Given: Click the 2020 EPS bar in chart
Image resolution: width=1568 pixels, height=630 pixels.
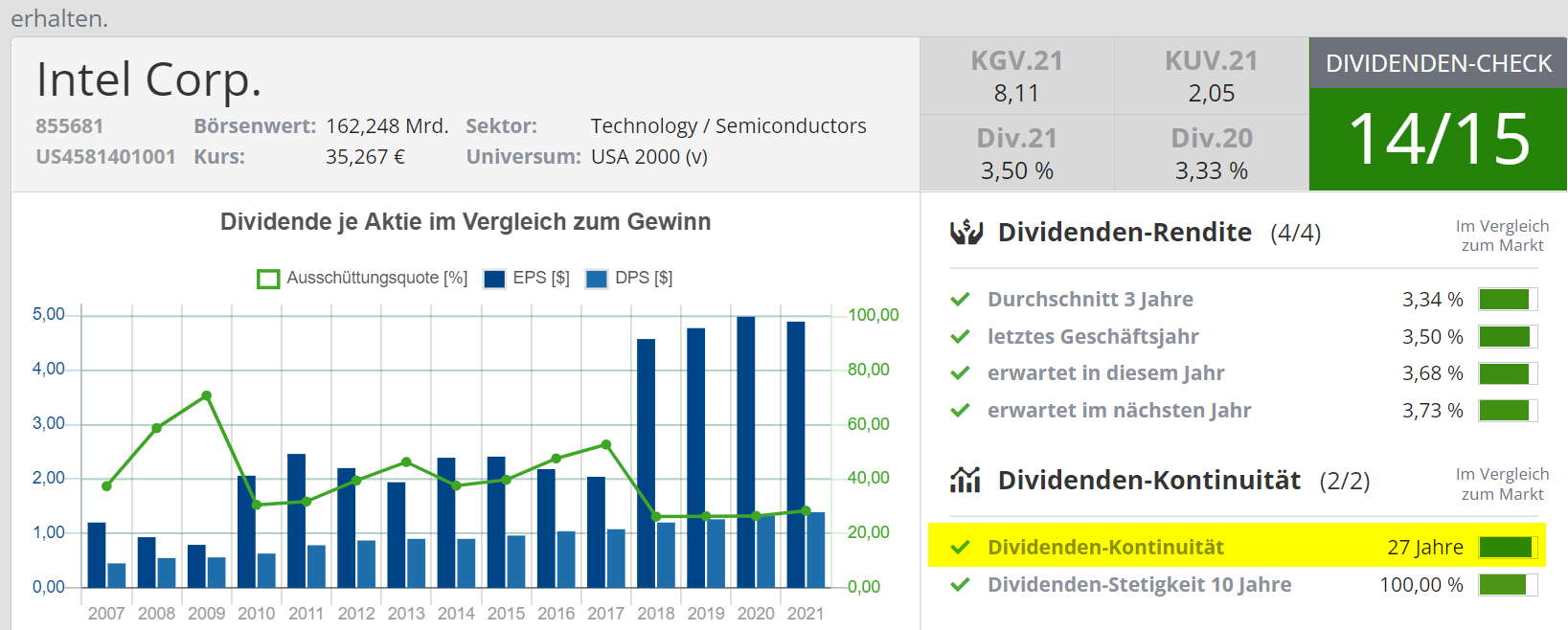Looking at the screenshot, I should [x=746, y=452].
